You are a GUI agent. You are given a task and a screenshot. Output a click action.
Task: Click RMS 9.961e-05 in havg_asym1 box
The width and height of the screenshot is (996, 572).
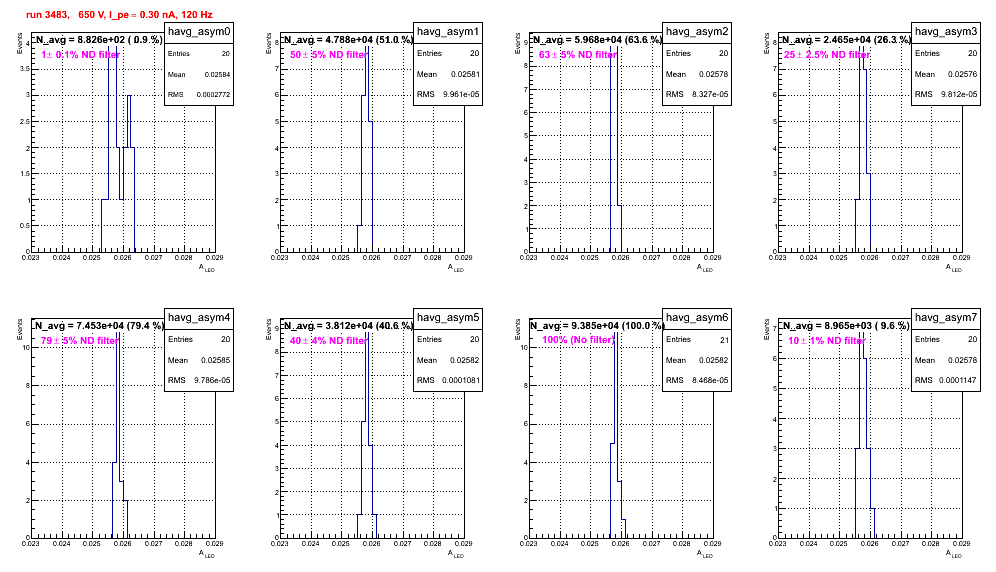pyautogui.click(x=448, y=95)
